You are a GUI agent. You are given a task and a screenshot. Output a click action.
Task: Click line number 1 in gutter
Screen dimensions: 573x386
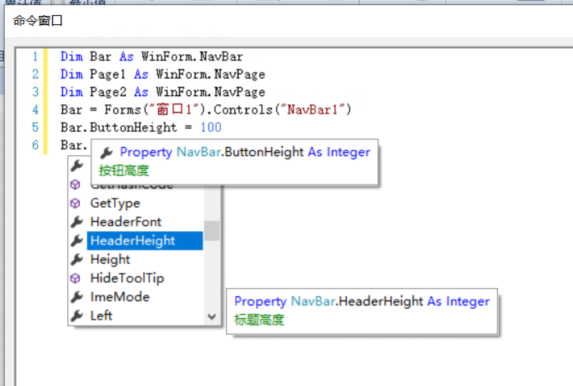[x=35, y=57]
